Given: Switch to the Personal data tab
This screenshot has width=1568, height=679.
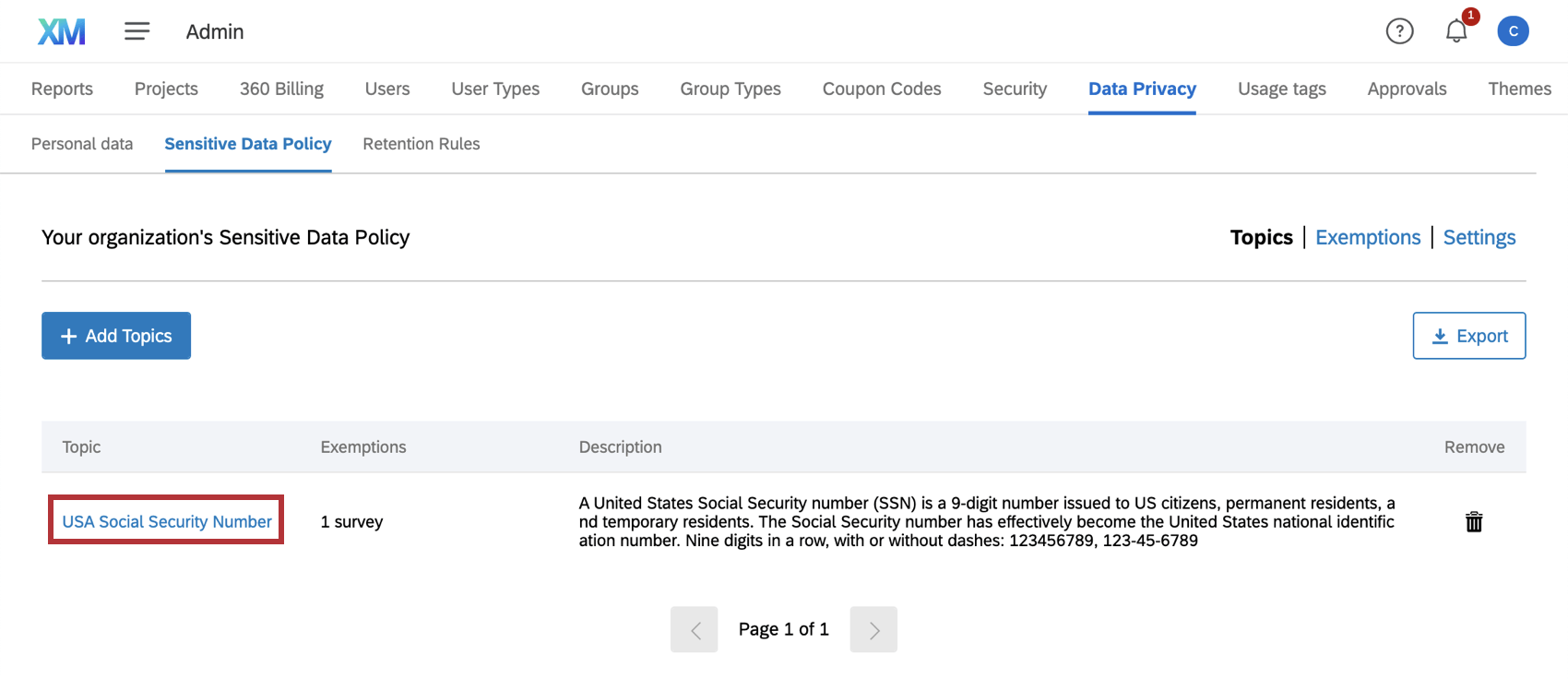Looking at the screenshot, I should pyautogui.click(x=82, y=144).
